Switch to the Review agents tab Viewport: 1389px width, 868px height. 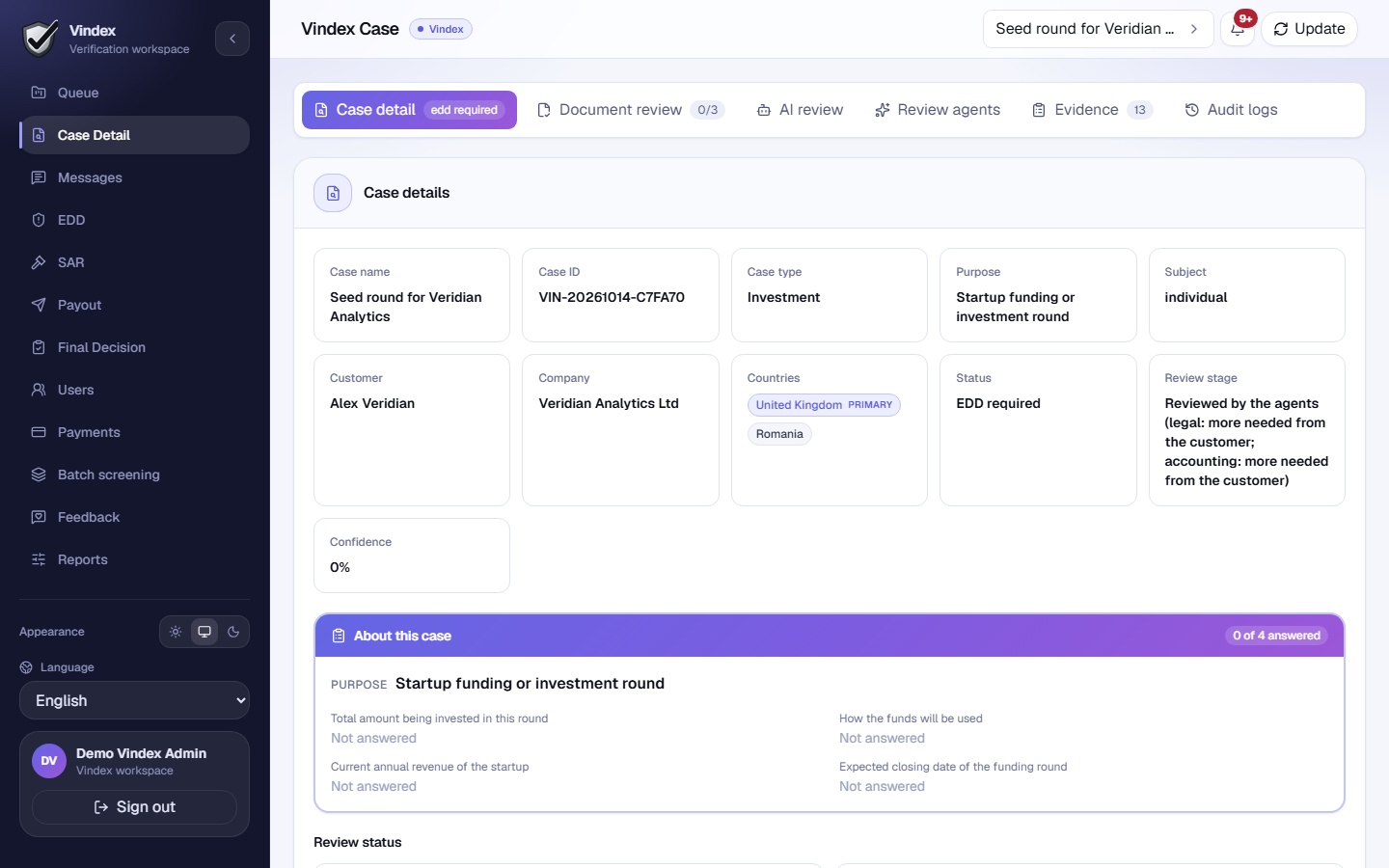(x=938, y=110)
